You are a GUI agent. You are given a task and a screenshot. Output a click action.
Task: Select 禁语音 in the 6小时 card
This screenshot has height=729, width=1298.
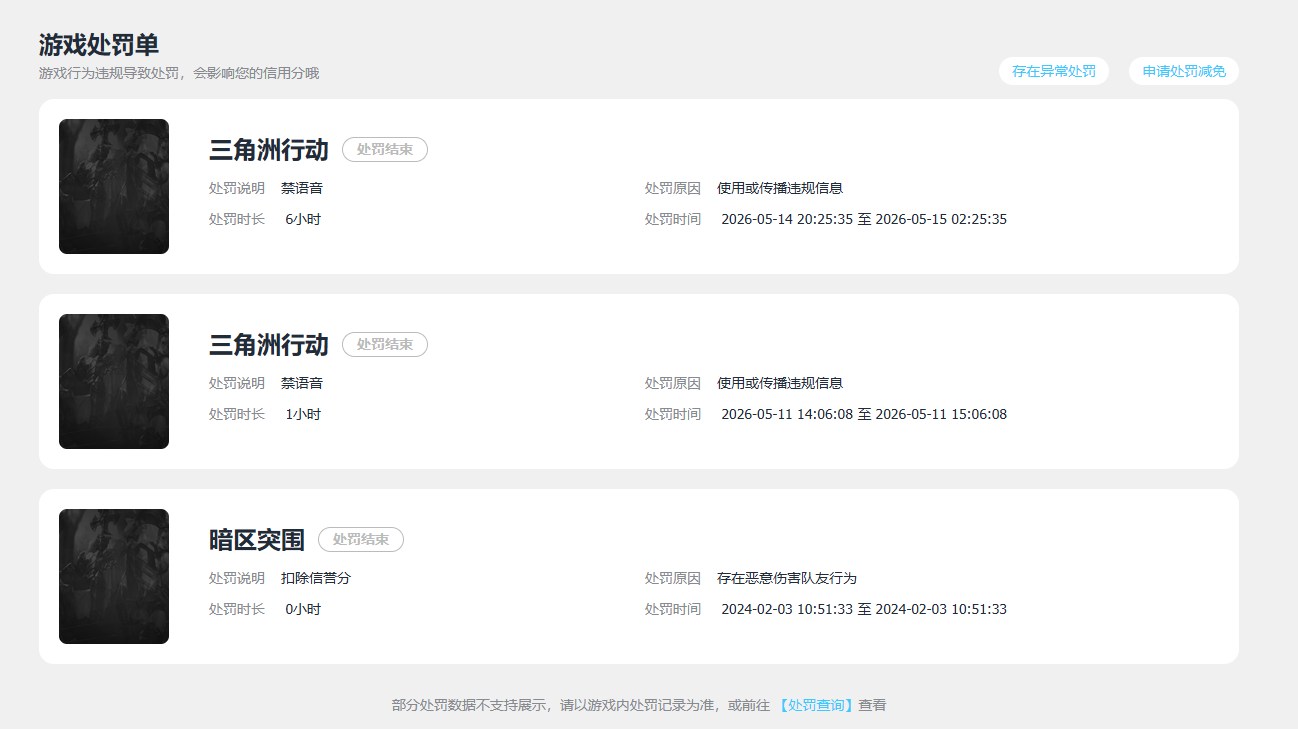pyautogui.click(x=302, y=188)
